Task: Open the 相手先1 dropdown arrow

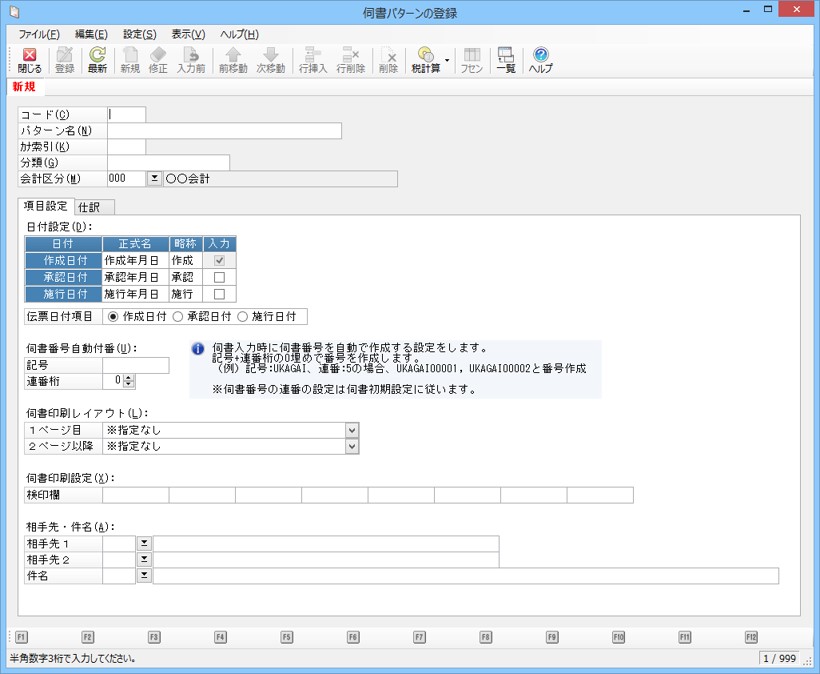Action: [x=143, y=543]
